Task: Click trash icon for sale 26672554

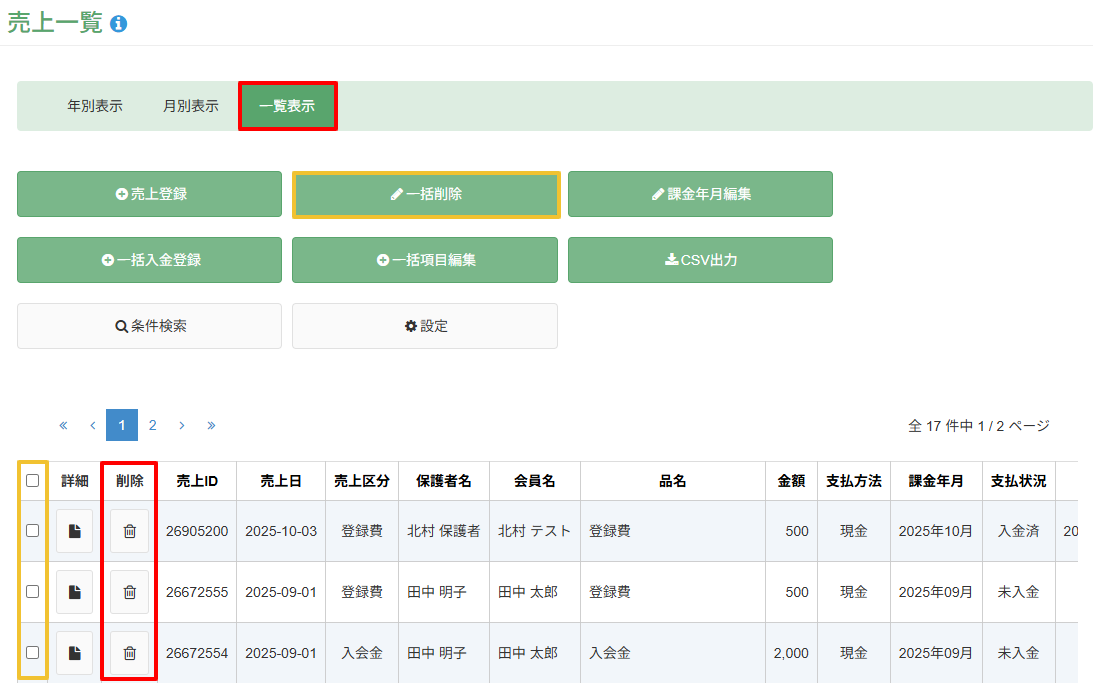Action: pyautogui.click(x=129, y=652)
